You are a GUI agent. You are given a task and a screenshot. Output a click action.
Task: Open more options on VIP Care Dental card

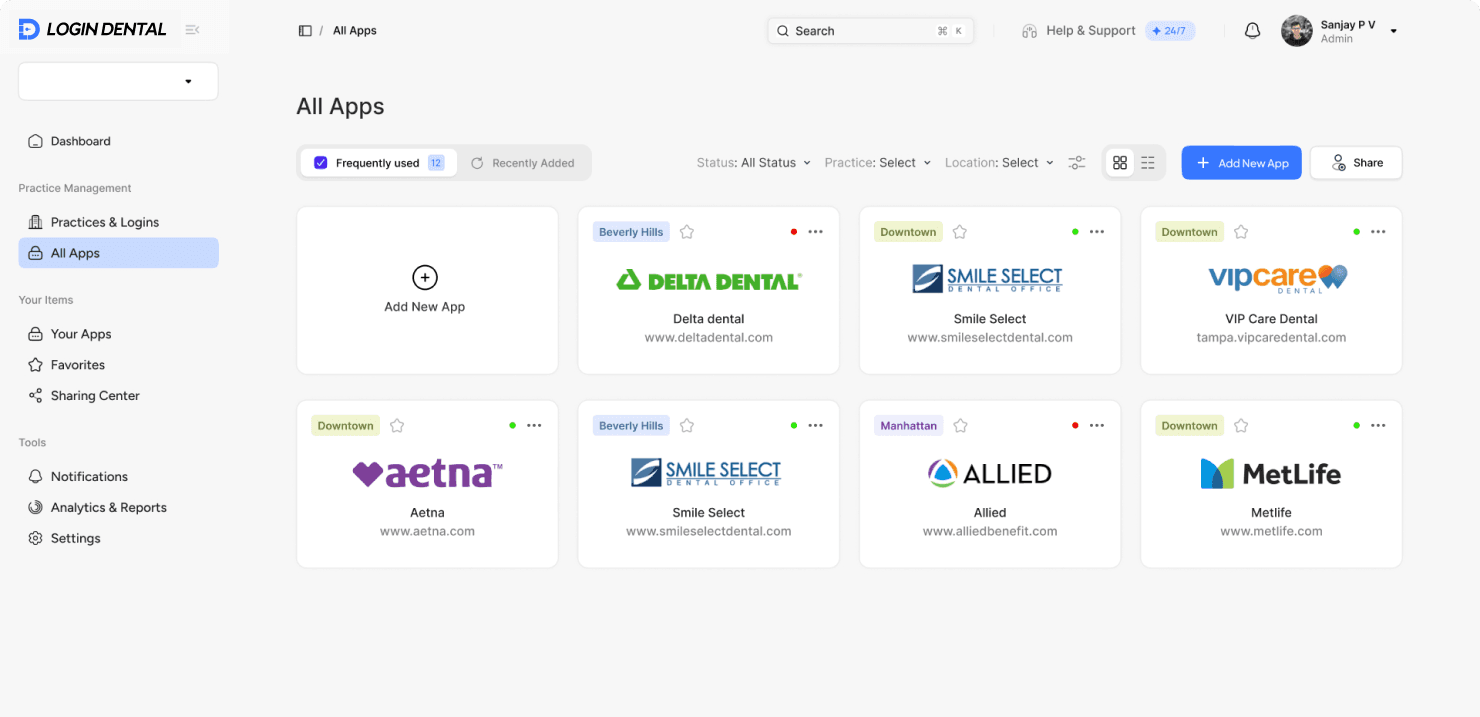click(1378, 232)
